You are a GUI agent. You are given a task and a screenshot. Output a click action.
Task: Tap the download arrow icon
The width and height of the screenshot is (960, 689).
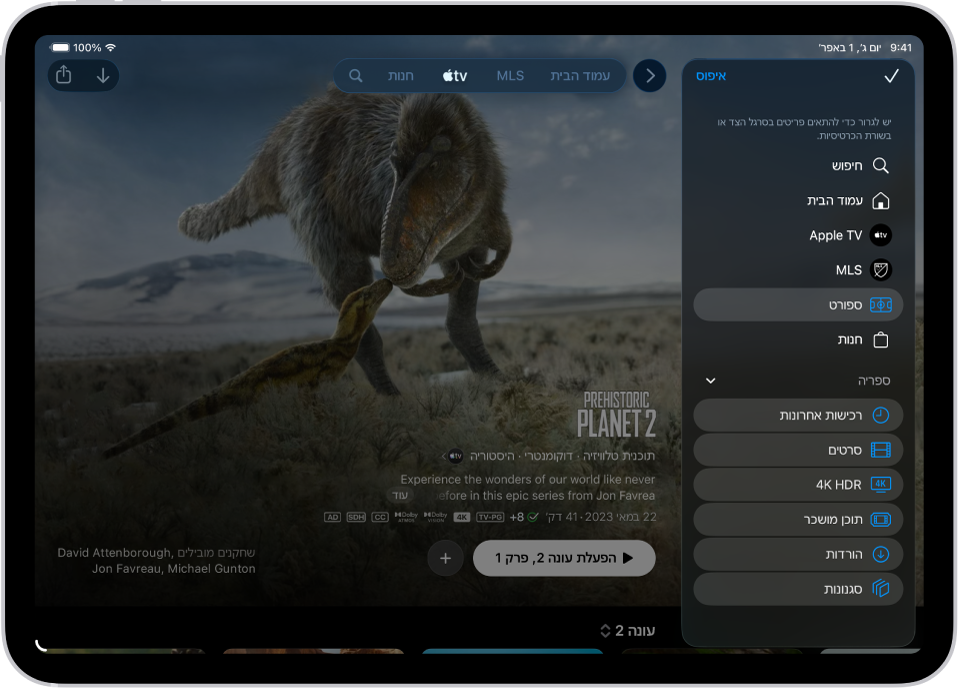tap(103, 75)
